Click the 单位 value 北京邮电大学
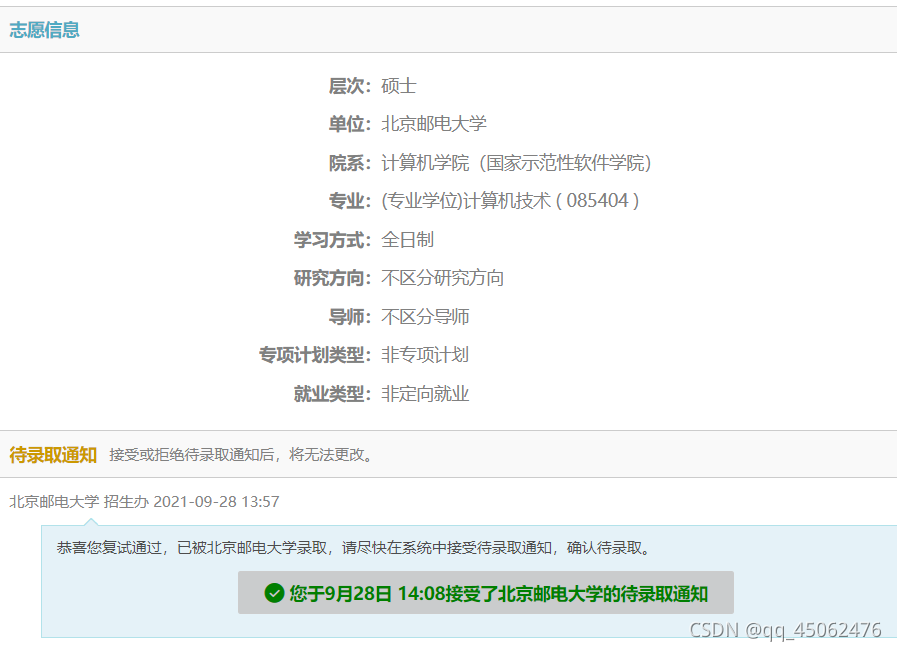The image size is (897, 651). (434, 124)
